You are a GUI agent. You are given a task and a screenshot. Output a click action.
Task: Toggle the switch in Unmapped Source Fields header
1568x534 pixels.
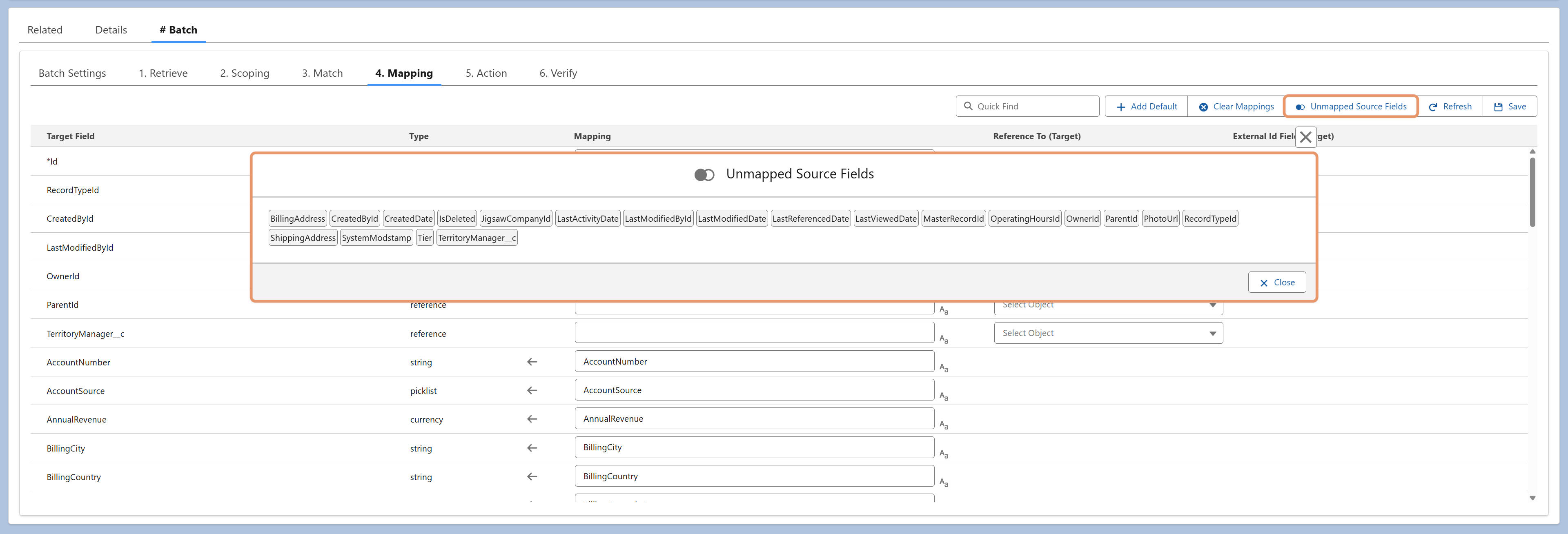pyautogui.click(x=704, y=175)
